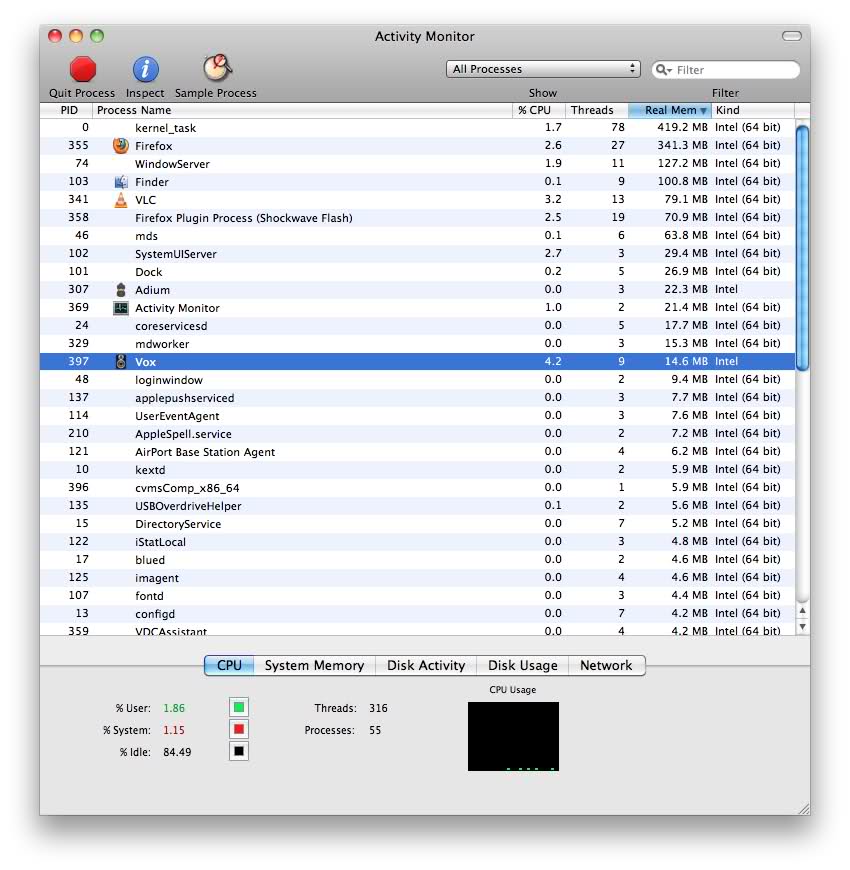
Task: Select the VLC cone icon
Action: (120, 200)
